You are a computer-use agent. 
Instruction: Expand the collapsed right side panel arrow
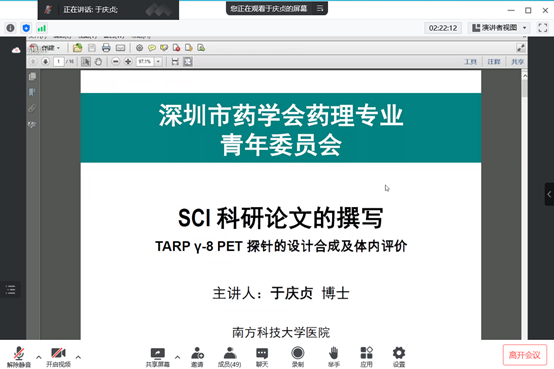(x=549, y=194)
